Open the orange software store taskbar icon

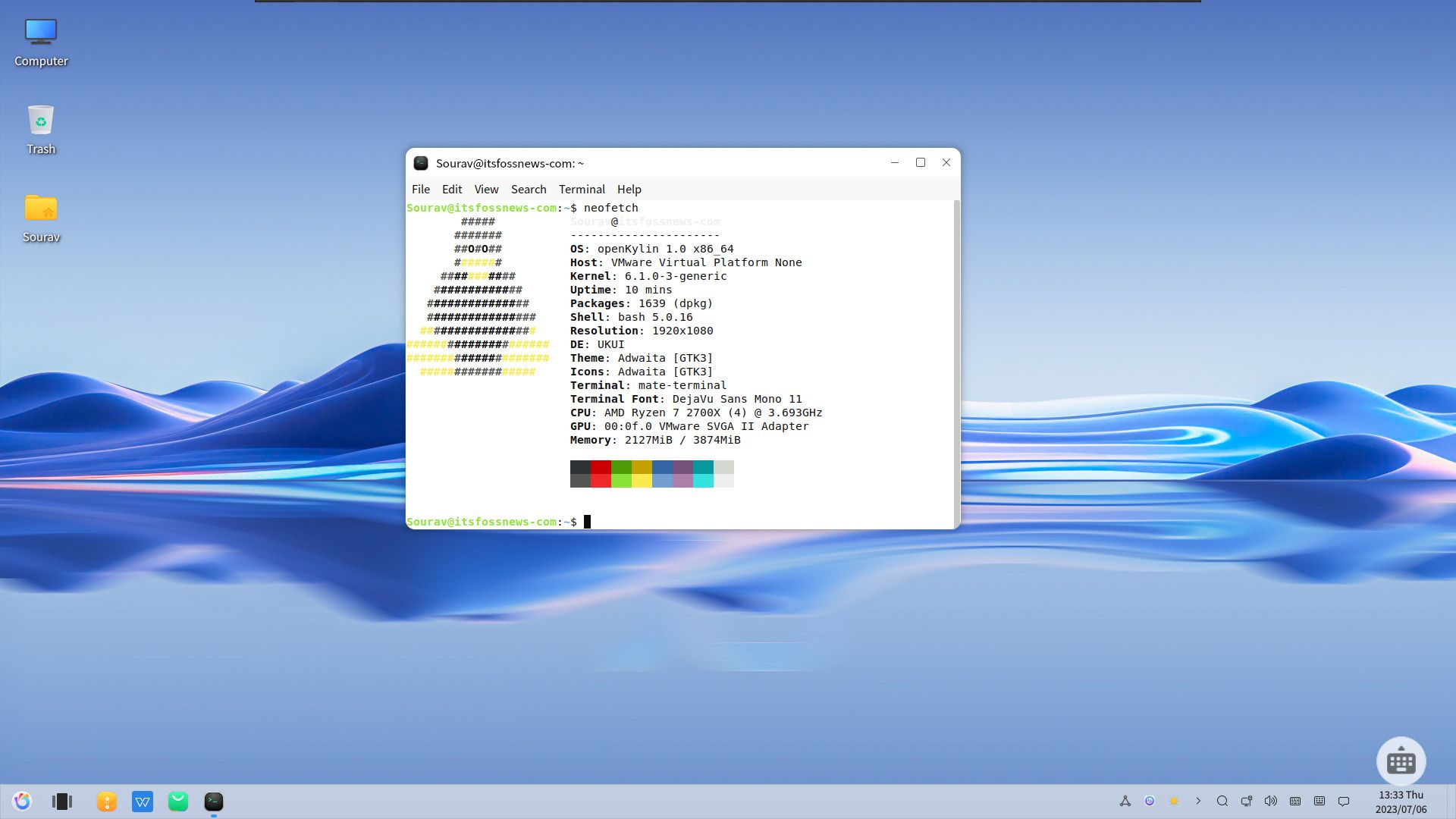106,801
